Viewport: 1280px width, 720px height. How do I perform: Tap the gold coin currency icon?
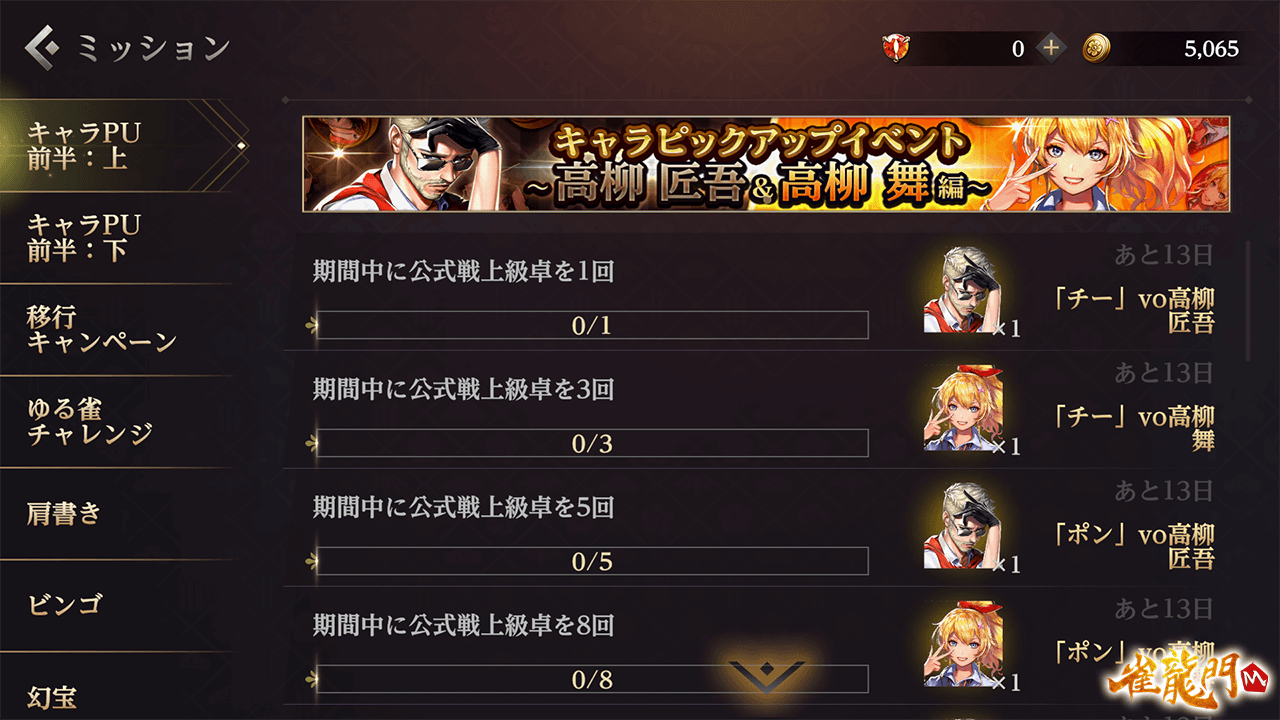[x=1097, y=47]
